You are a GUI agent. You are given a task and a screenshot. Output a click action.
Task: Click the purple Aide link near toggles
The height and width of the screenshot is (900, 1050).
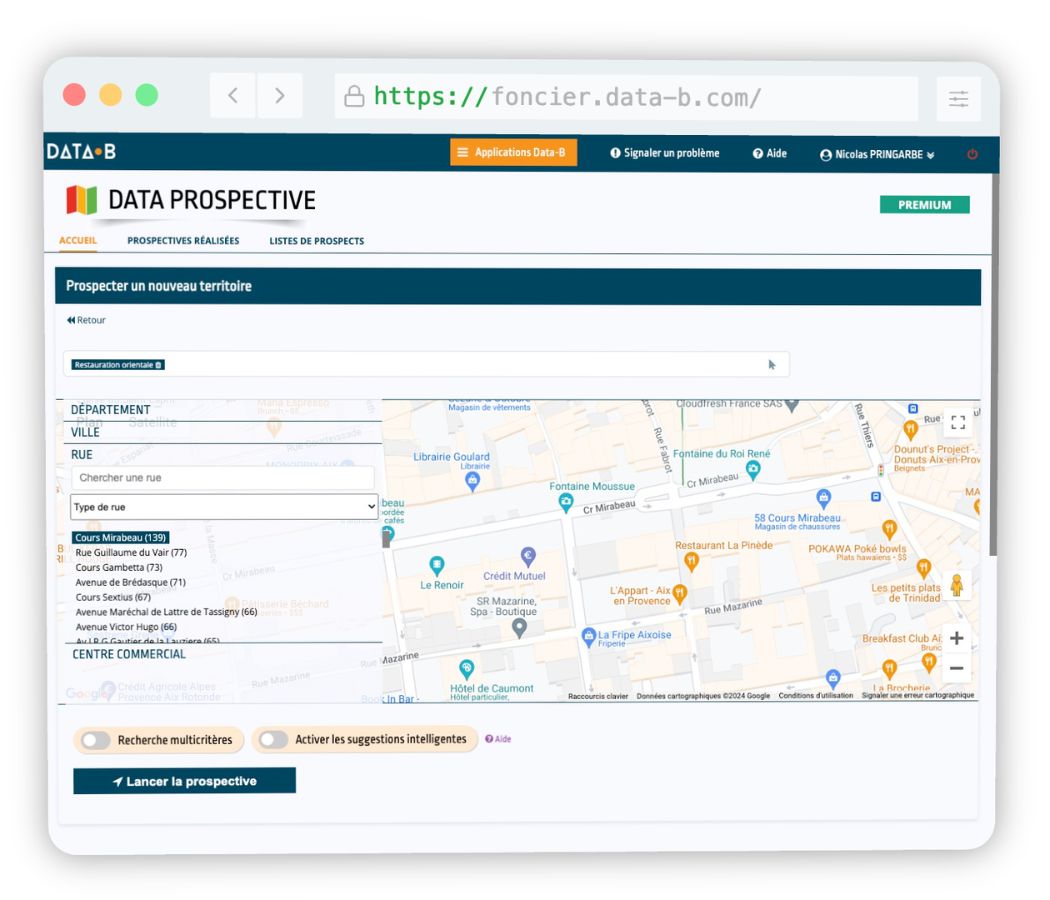pos(498,739)
